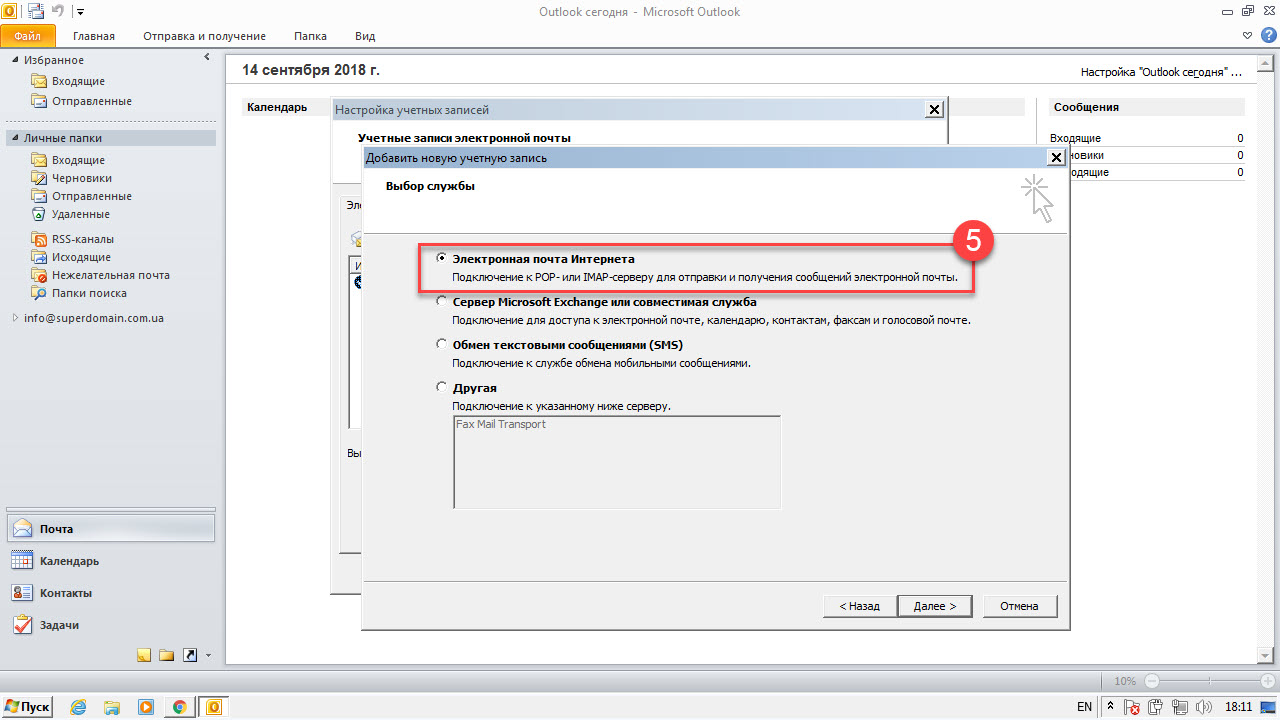
Task: Click the Далее button
Action: (934, 606)
